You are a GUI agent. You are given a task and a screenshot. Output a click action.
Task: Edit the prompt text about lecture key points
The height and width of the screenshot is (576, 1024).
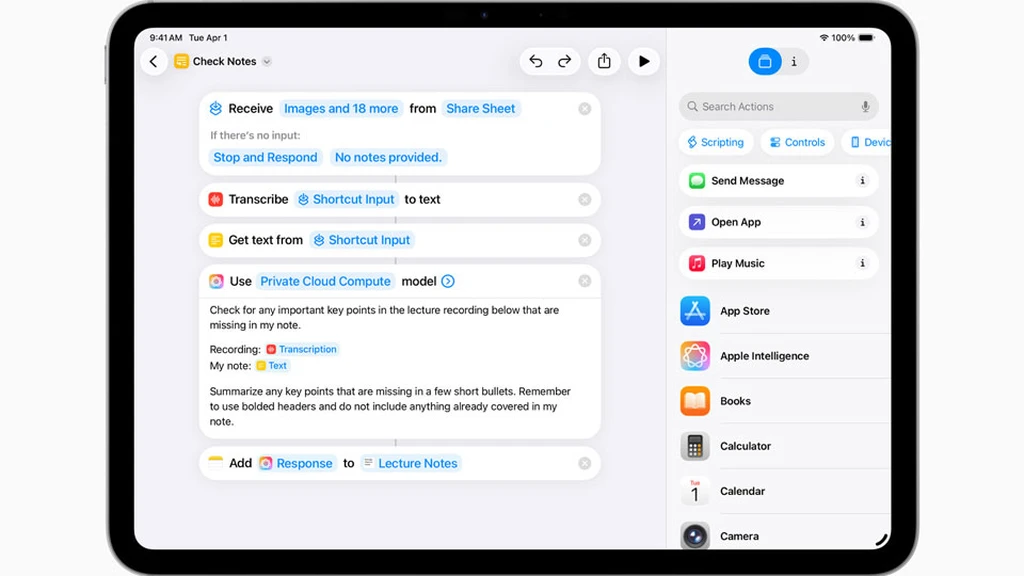pyautogui.click(x=384, y=317)
